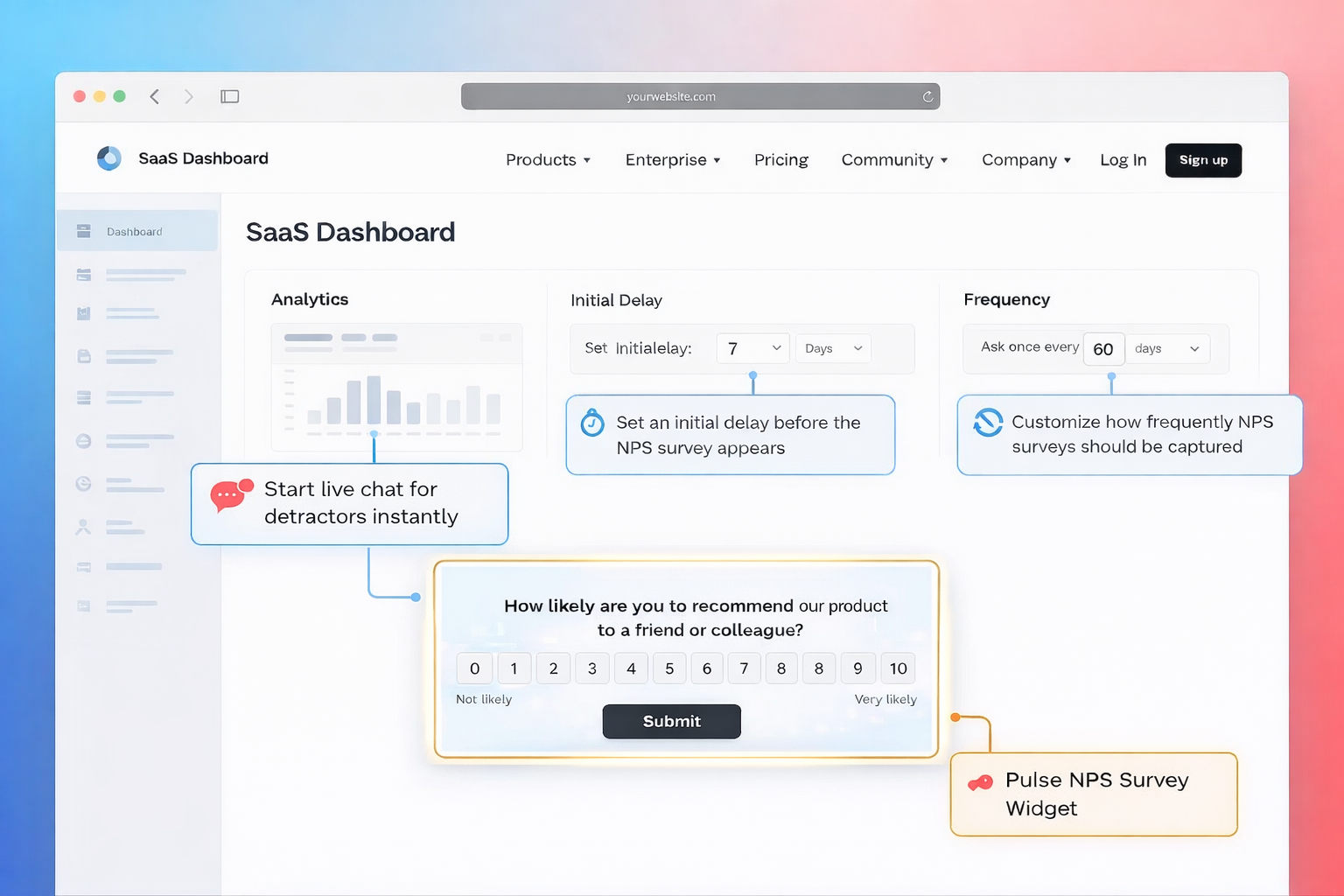This screenshot has height=896, width=1344.
Task: Click the red live chat bubble icon
Action: [231, 495]
